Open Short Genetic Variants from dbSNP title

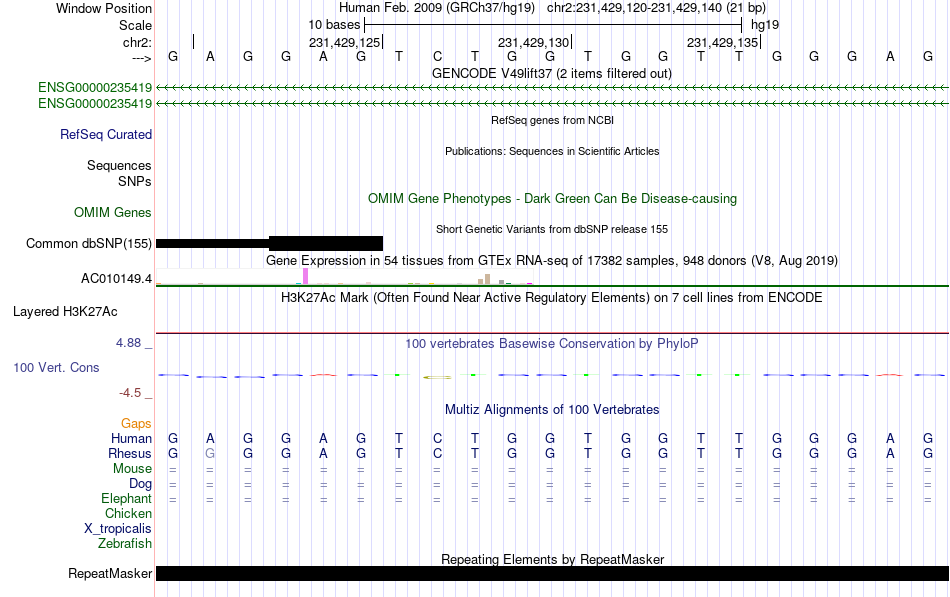click(552, 229)
